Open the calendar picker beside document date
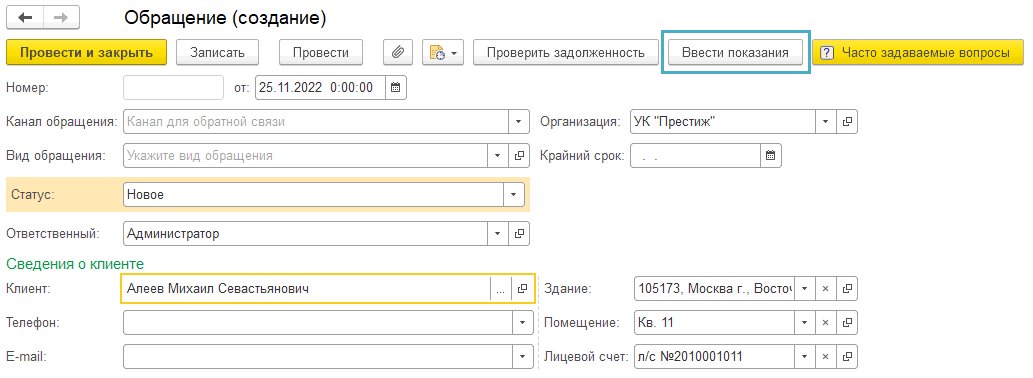This screenshot has width=1033, height=378. pos(395,88)
